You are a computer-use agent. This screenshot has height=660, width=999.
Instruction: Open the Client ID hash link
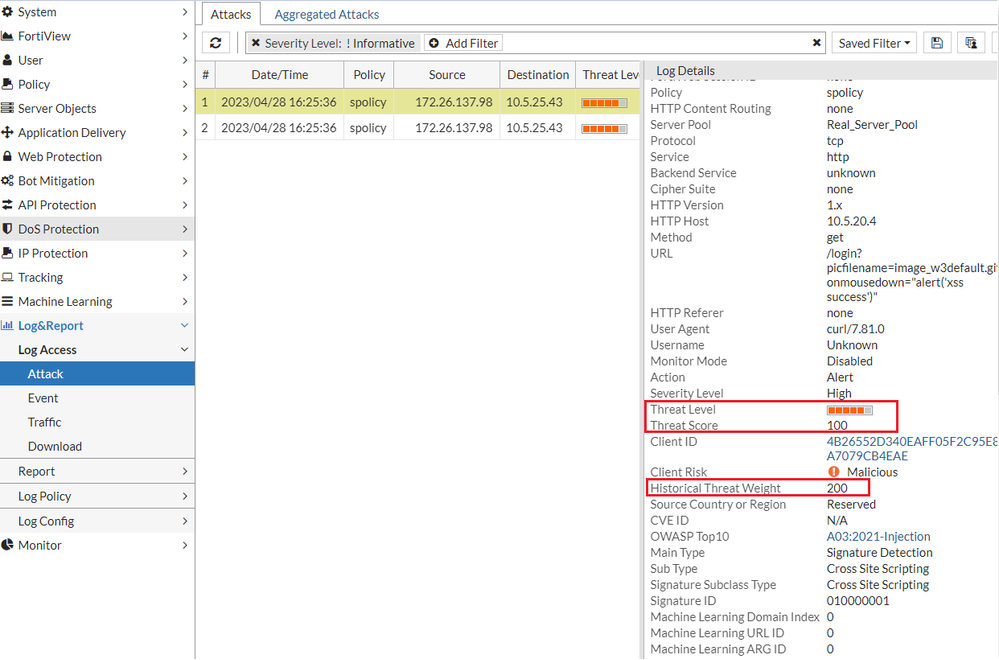pos(911,448)
